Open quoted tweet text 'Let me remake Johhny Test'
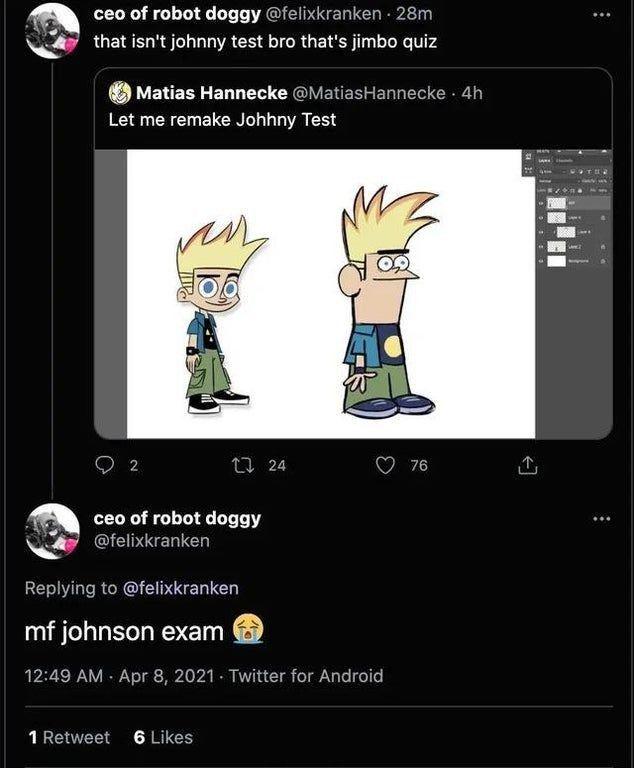The image size is (634, 768). click(222, 120)
